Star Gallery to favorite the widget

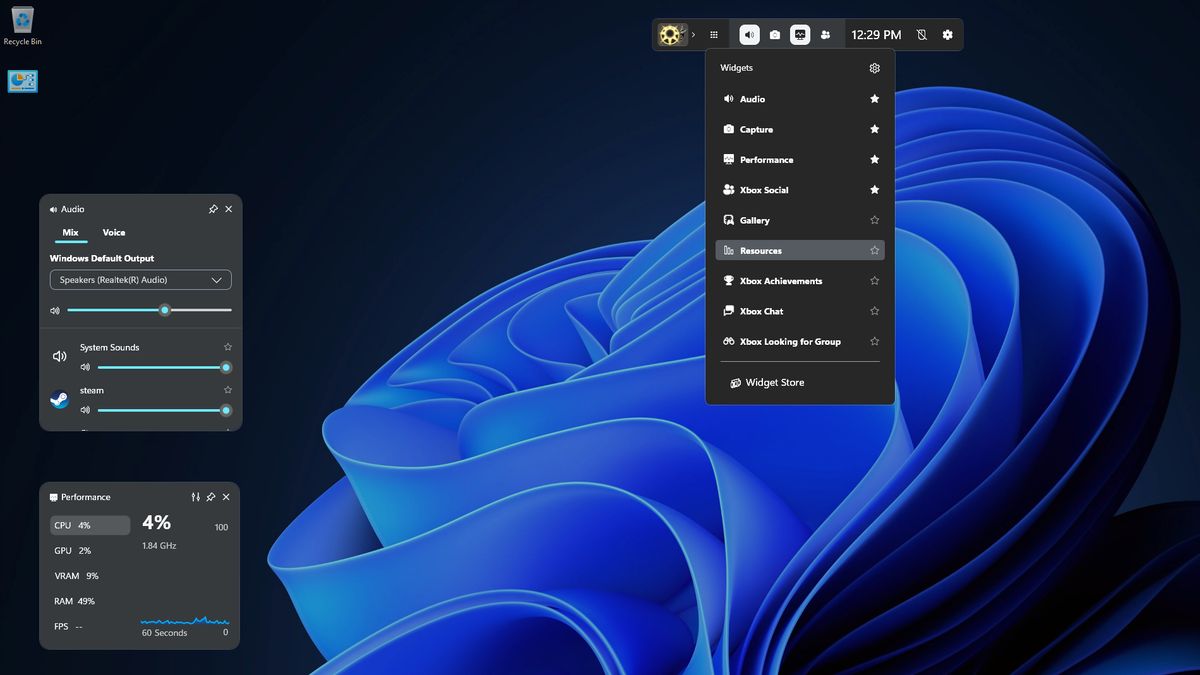pyautogui.click(x=874, y=220)
